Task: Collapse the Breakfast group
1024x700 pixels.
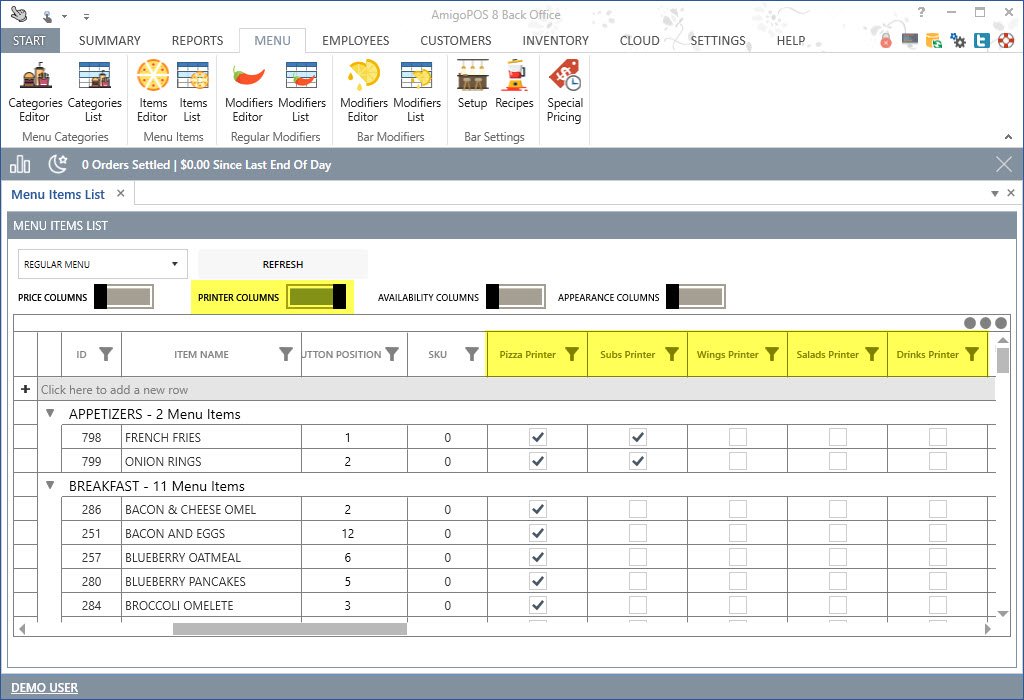Action: point(51,485)
